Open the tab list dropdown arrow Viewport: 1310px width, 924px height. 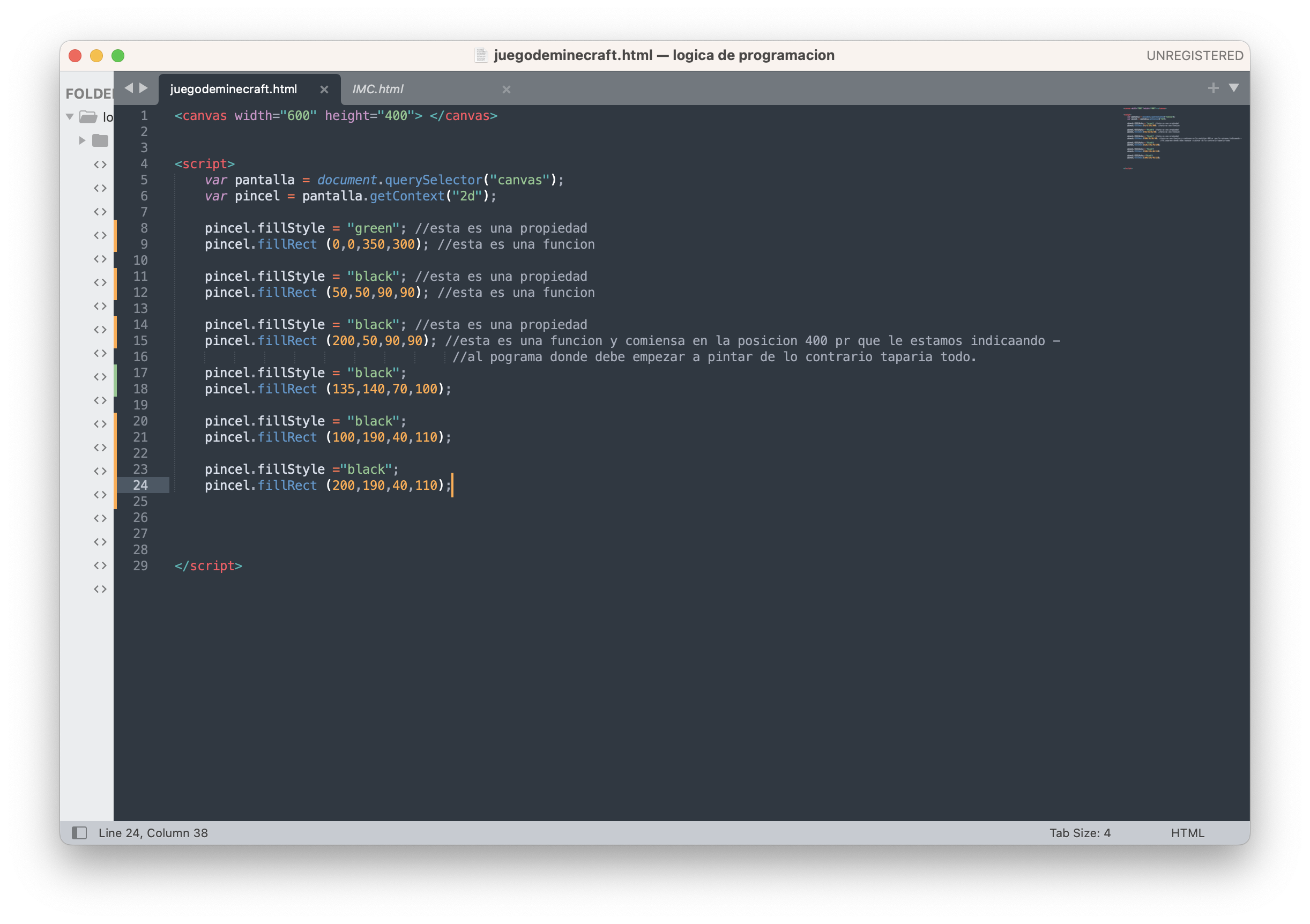coord(1233,88)
